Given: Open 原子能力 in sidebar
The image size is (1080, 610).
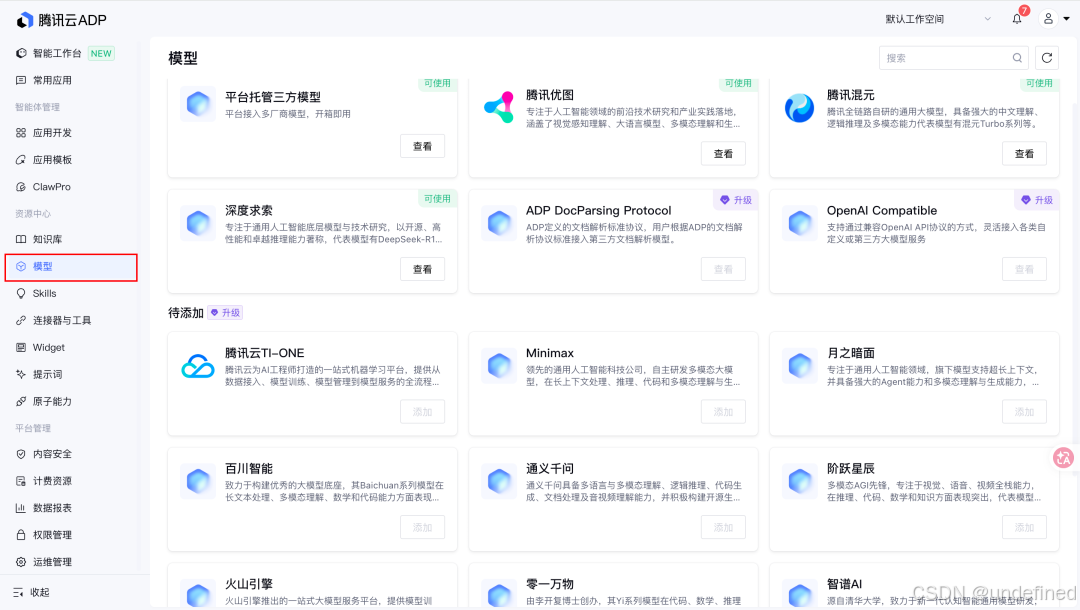Looking at the screenshot, I should point(71,401).
